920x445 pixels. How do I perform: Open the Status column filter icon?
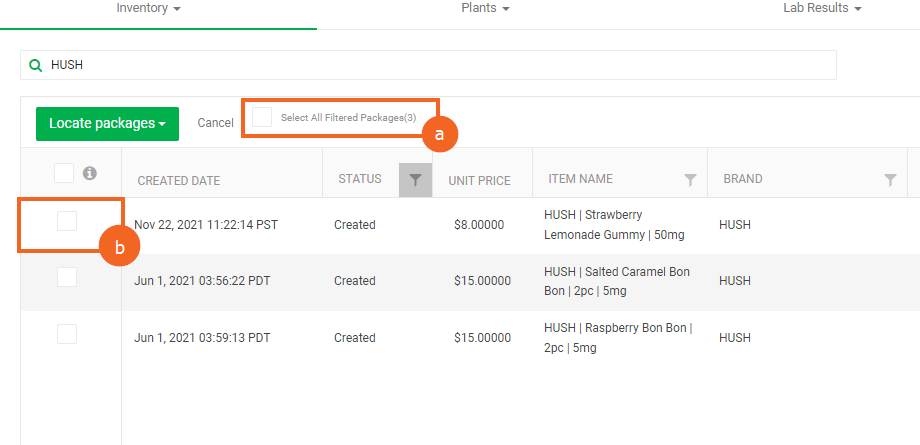pos(415,180)
